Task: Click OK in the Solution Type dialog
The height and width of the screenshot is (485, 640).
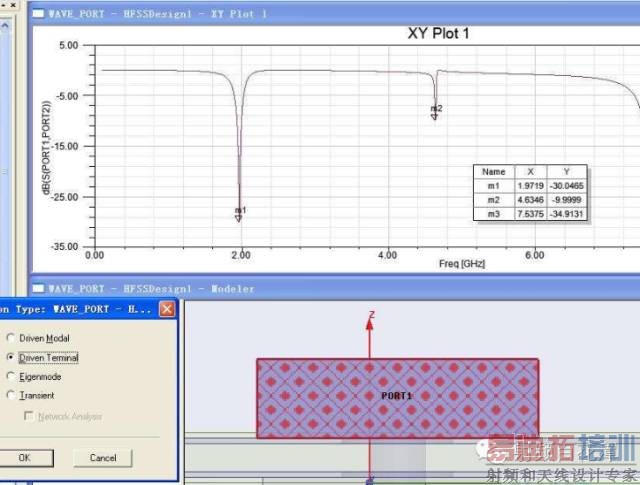Action: (x=24, y=458)
